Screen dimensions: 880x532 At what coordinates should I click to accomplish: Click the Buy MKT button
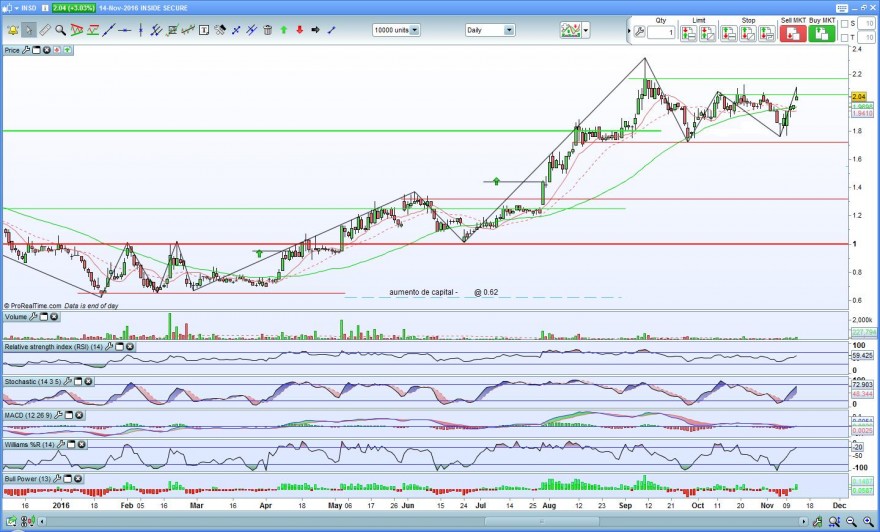(822, 34)
